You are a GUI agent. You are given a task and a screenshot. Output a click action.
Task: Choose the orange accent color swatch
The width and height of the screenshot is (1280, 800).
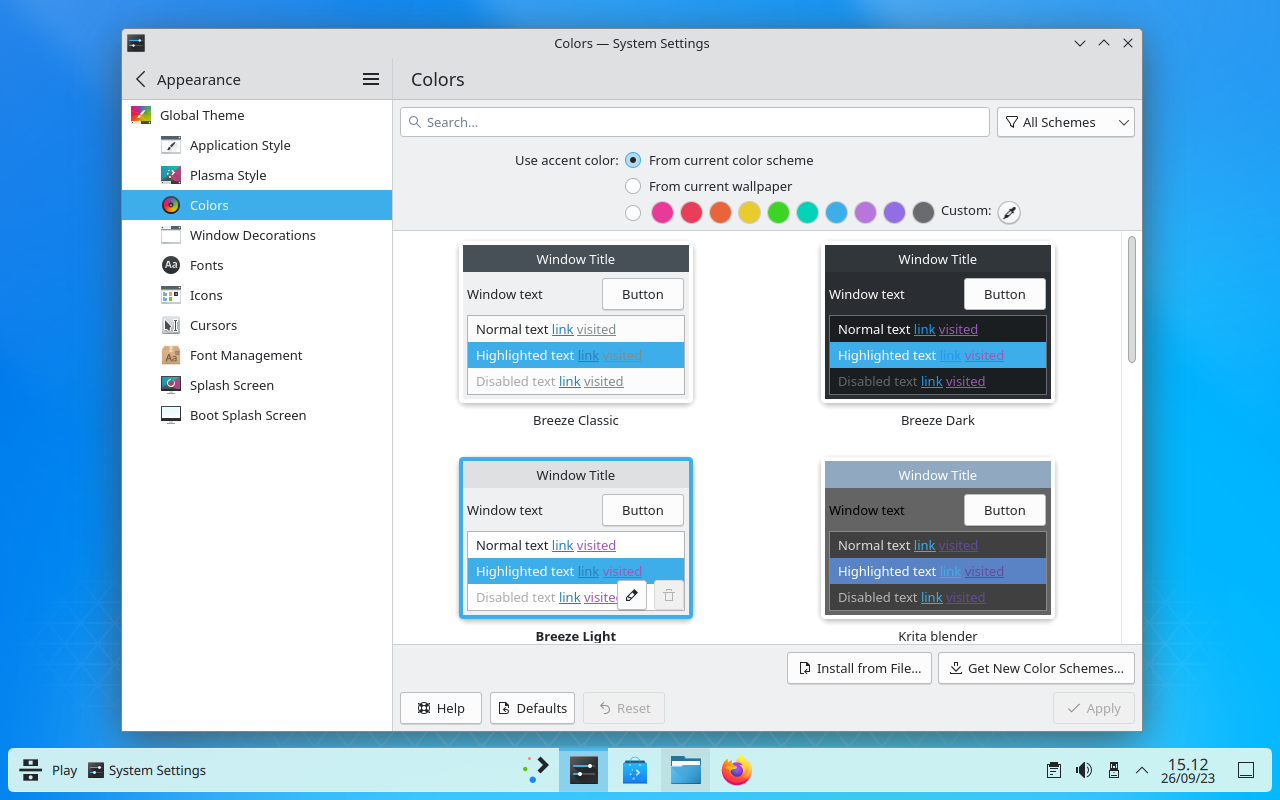[720, 212]
